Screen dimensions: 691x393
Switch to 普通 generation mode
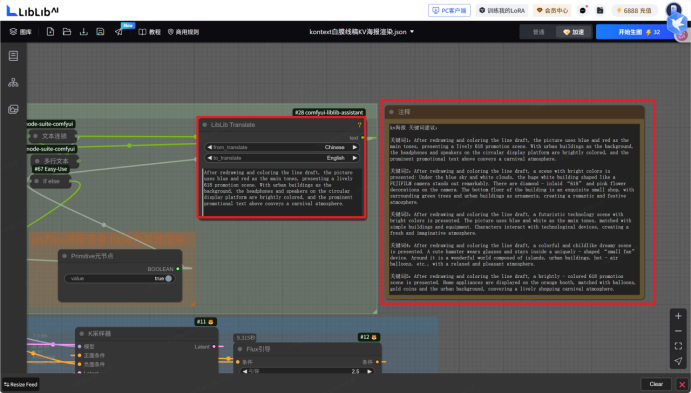pos(539,32)
